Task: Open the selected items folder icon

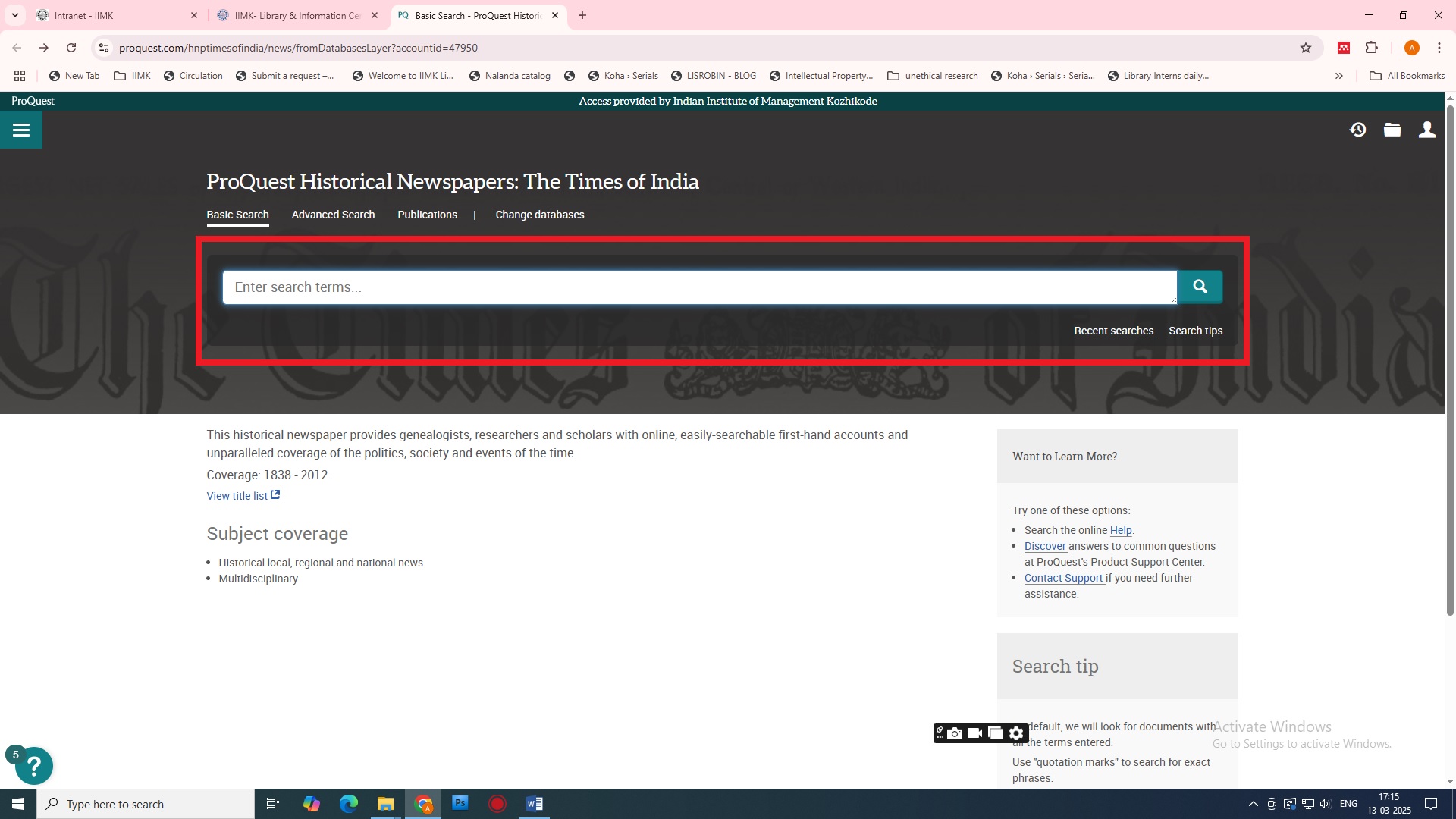Action: (1392, 130)
